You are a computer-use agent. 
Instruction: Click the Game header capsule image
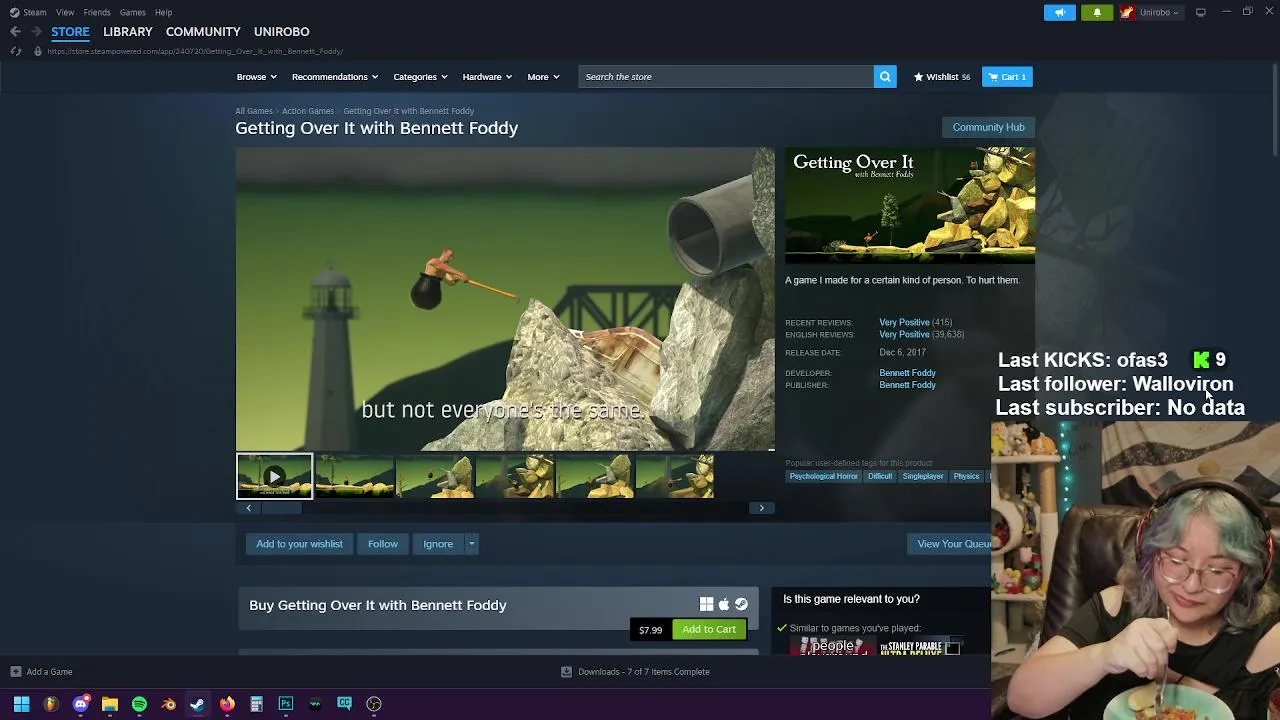pyautogui.click(x=910, y=206)
